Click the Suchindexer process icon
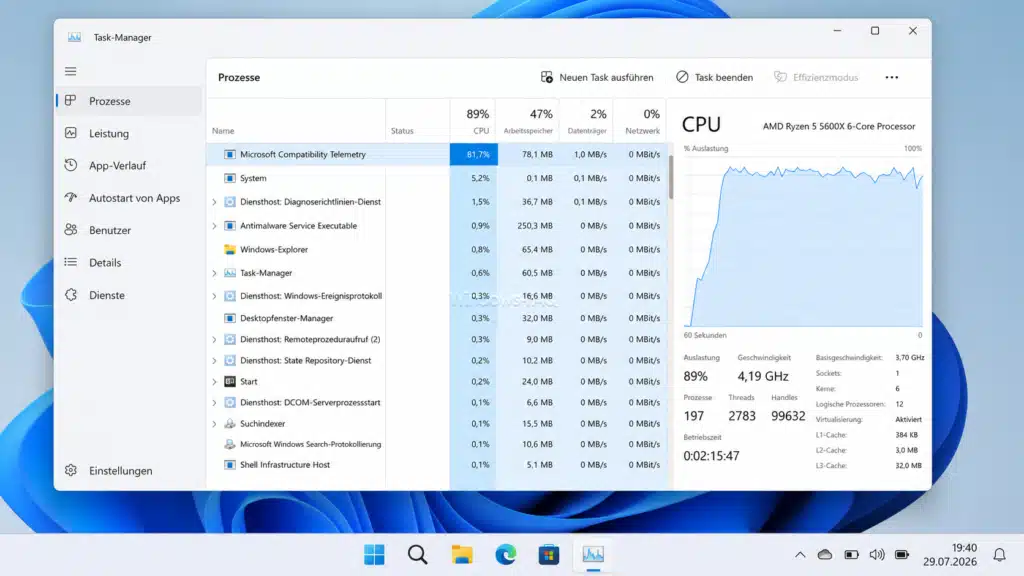 (x=230, y=423)
